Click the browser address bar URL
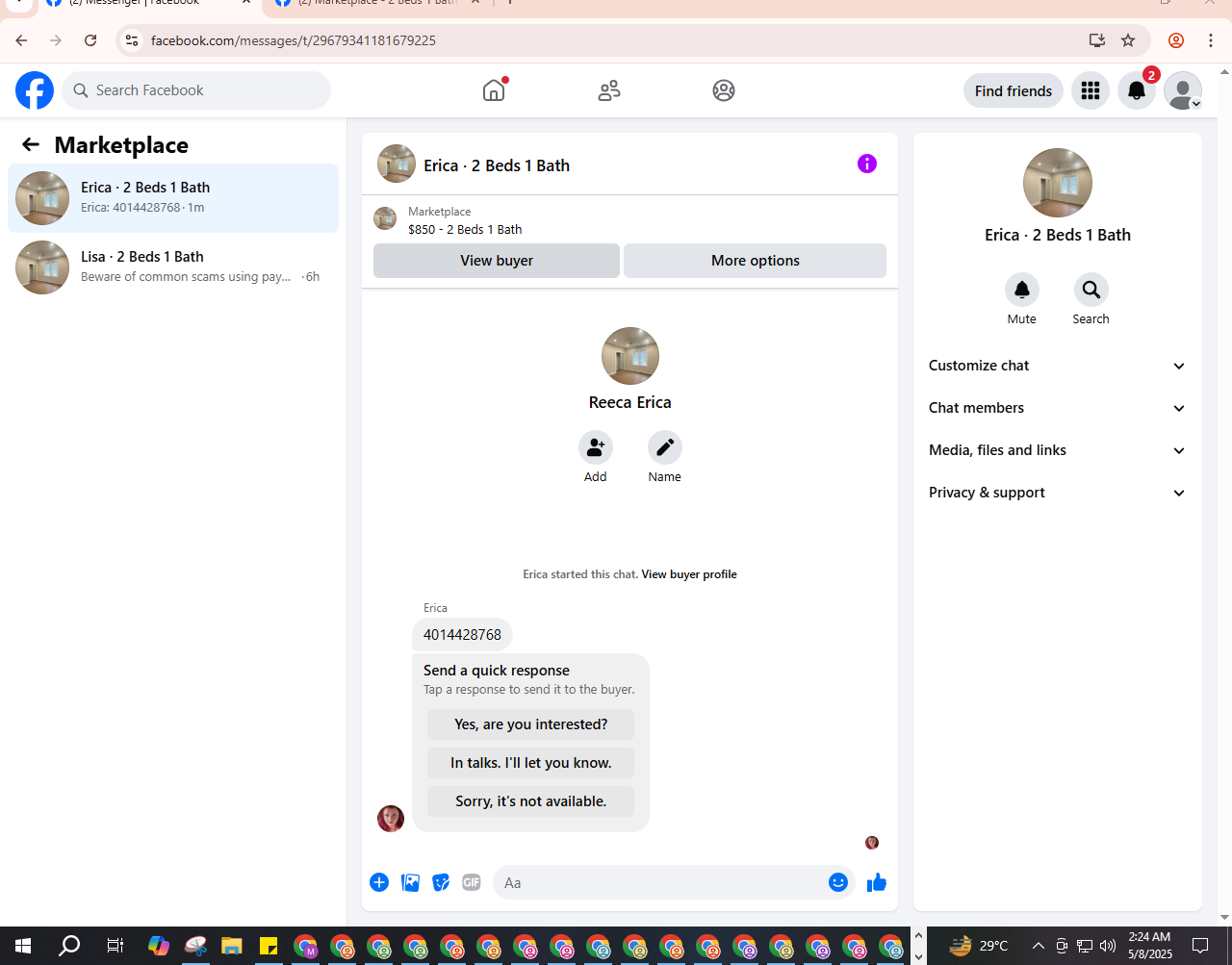 [294, 40]
